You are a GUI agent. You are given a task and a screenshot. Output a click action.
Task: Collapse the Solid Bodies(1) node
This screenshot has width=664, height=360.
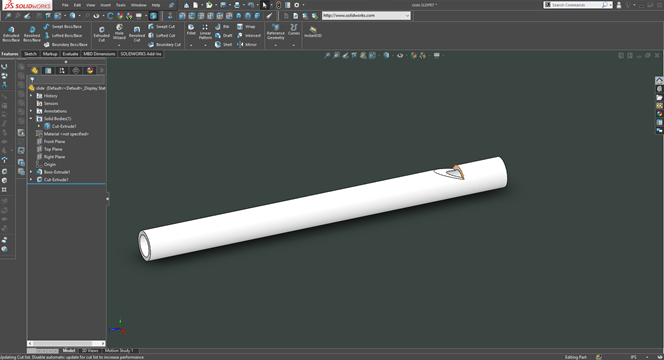pyautogui.click(x=31, y=119)
